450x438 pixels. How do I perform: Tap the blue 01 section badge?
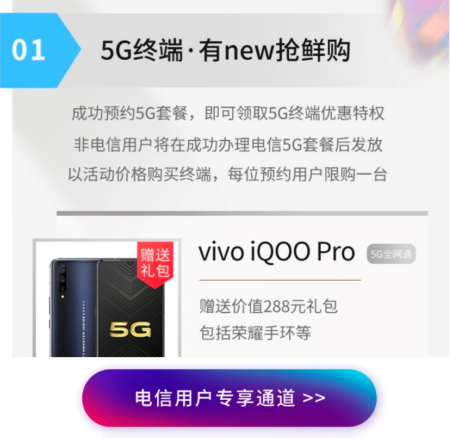coord(40,50)
